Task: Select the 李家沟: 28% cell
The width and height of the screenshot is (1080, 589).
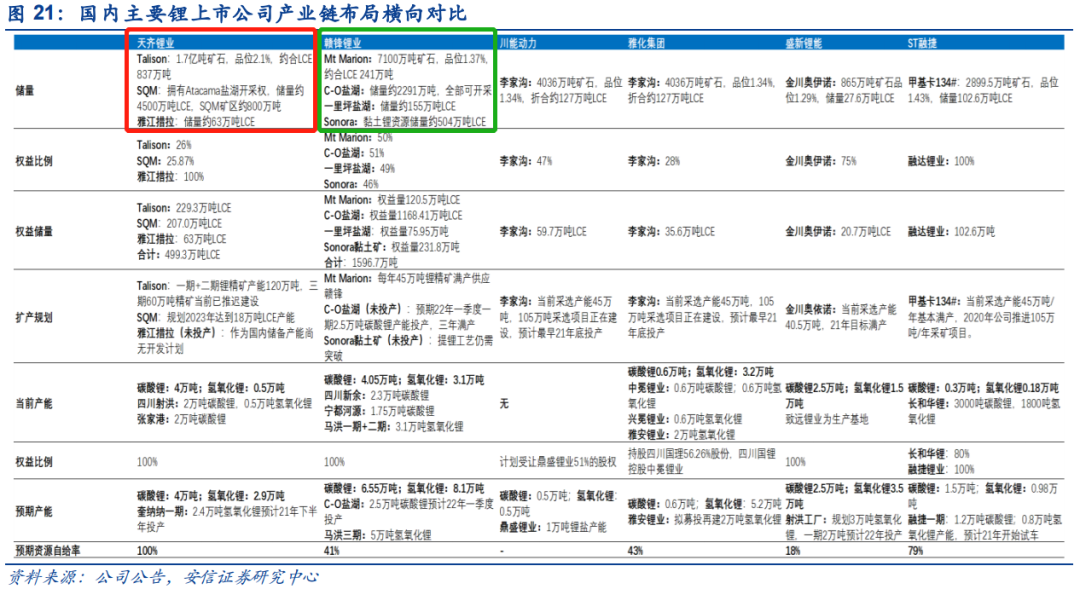Action: (x=654, y=161)
